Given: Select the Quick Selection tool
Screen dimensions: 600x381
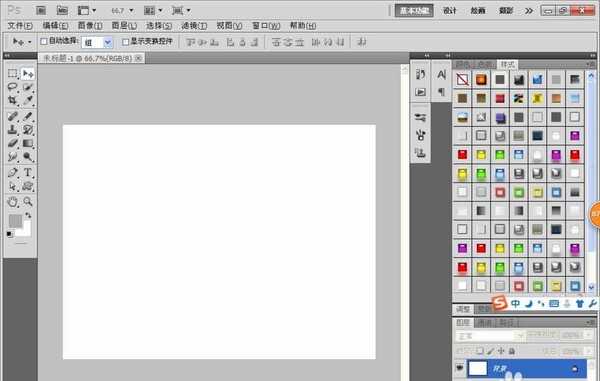Looking at the screenshot, I should tap(28, 87).
